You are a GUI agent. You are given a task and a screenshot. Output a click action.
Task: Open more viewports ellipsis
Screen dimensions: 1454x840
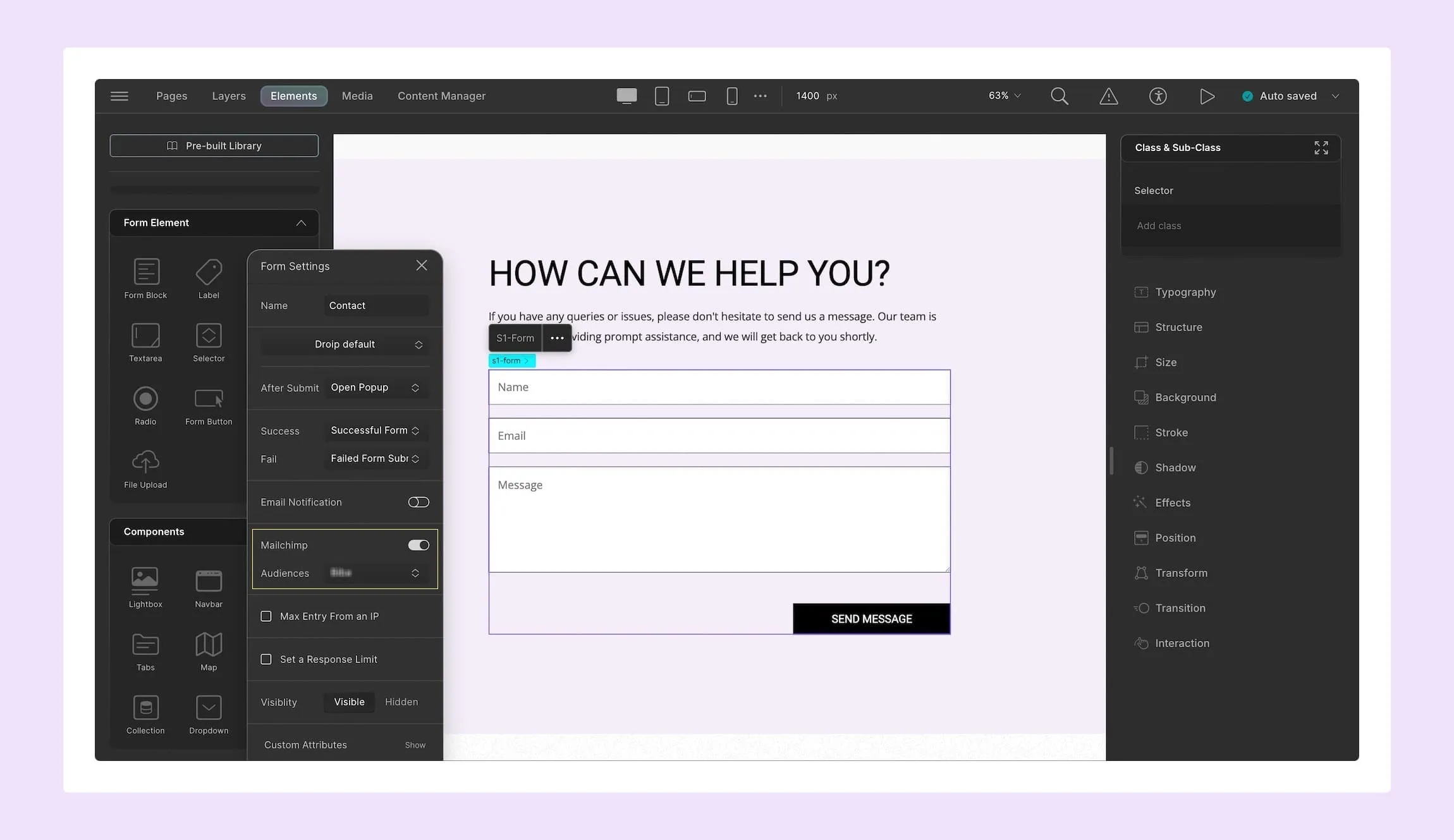pos(761,96)
